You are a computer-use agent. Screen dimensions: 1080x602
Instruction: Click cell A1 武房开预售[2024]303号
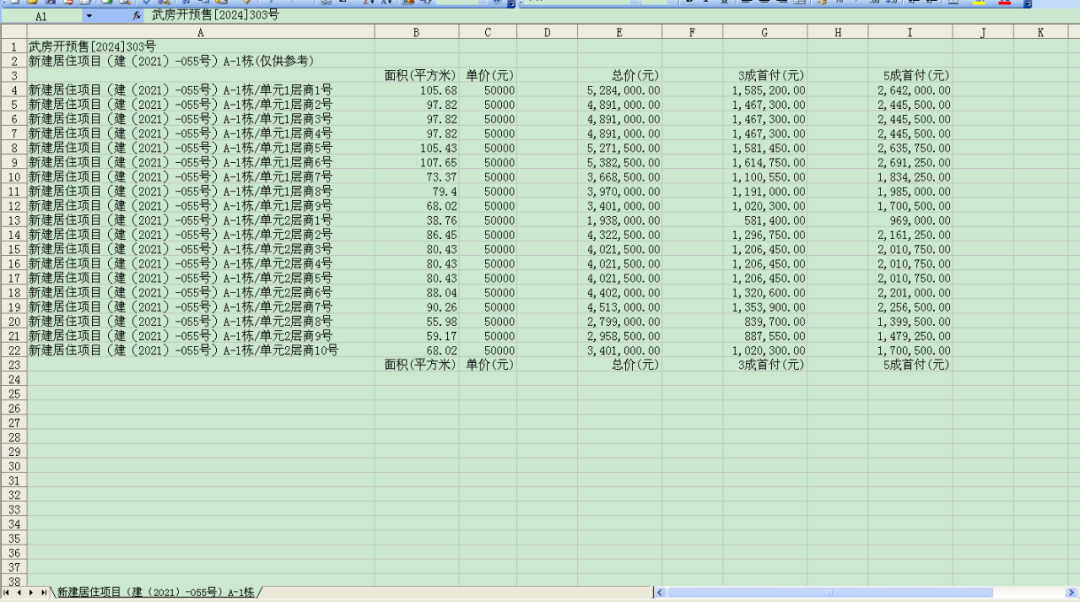coord(200,47)
